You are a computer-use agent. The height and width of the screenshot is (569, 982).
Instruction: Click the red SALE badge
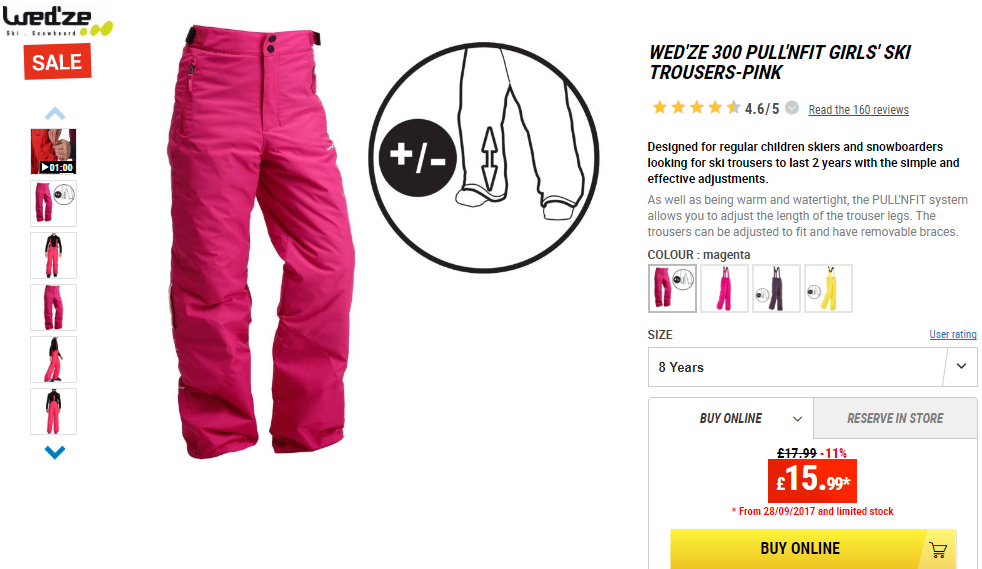(x=58, y=61)
